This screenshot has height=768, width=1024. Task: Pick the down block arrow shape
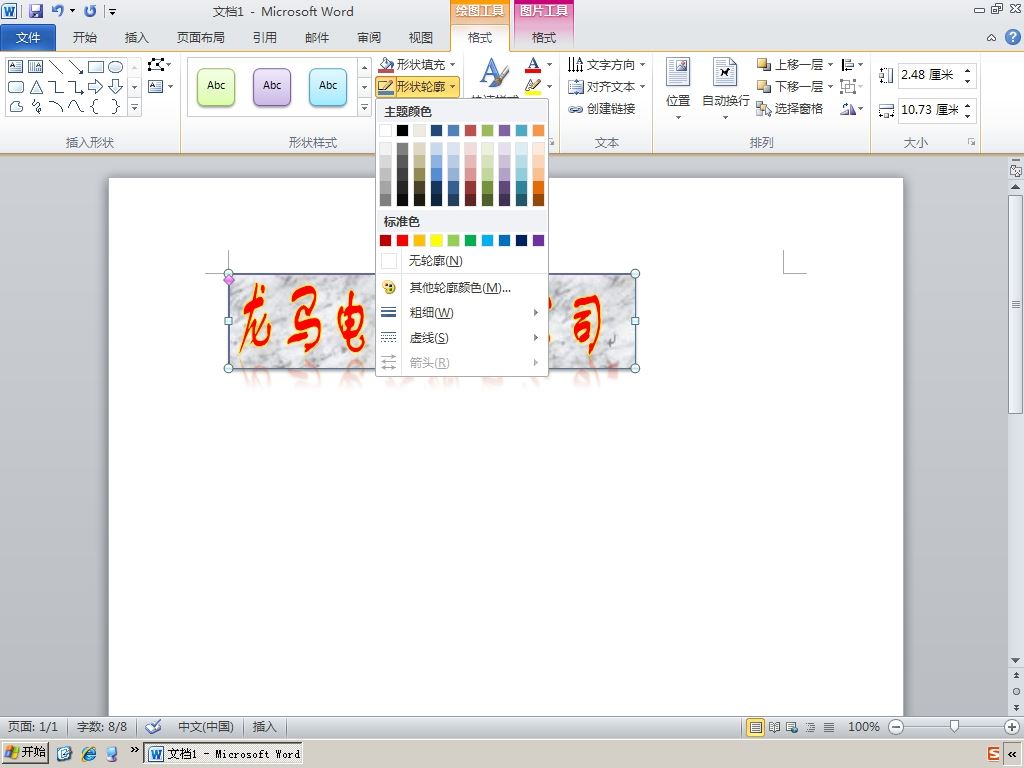[116, 87]
